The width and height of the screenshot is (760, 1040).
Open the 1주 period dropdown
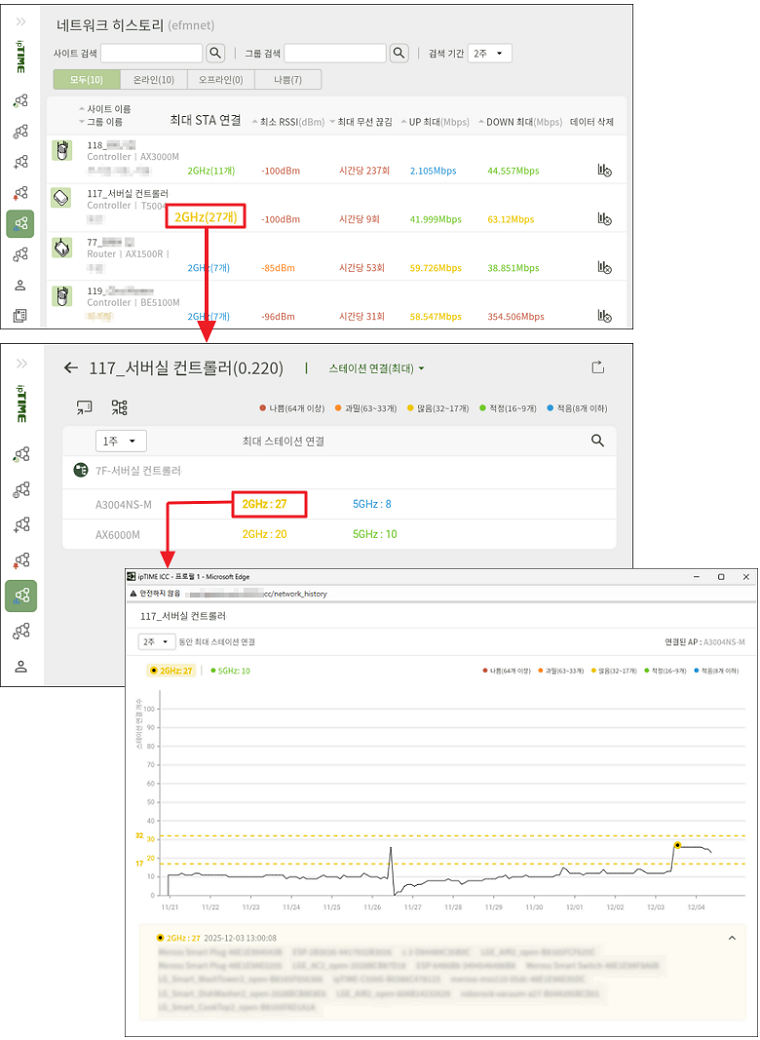(x=121, y=441)
